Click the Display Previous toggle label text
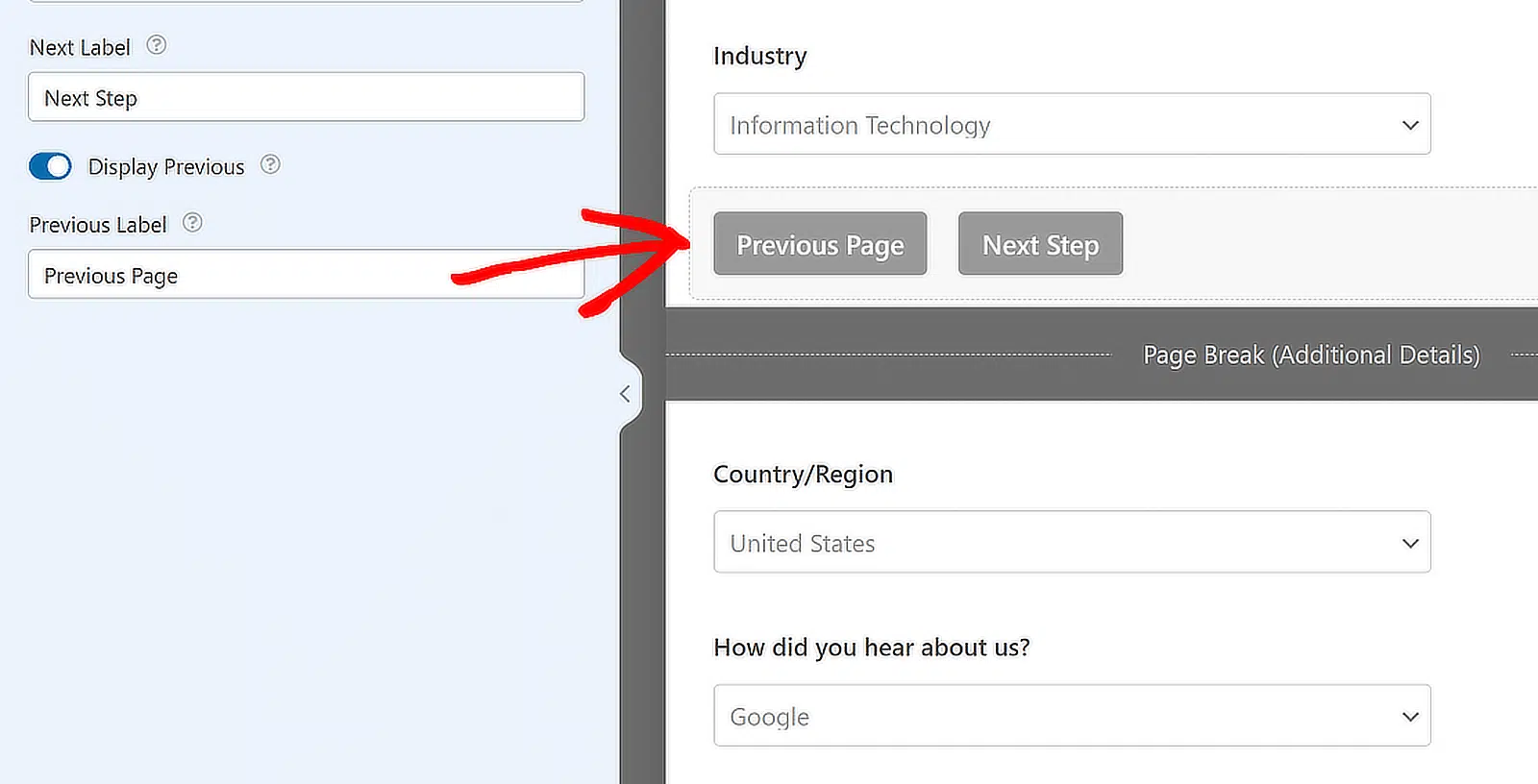 pyautogui.click(x=166, y=167)
